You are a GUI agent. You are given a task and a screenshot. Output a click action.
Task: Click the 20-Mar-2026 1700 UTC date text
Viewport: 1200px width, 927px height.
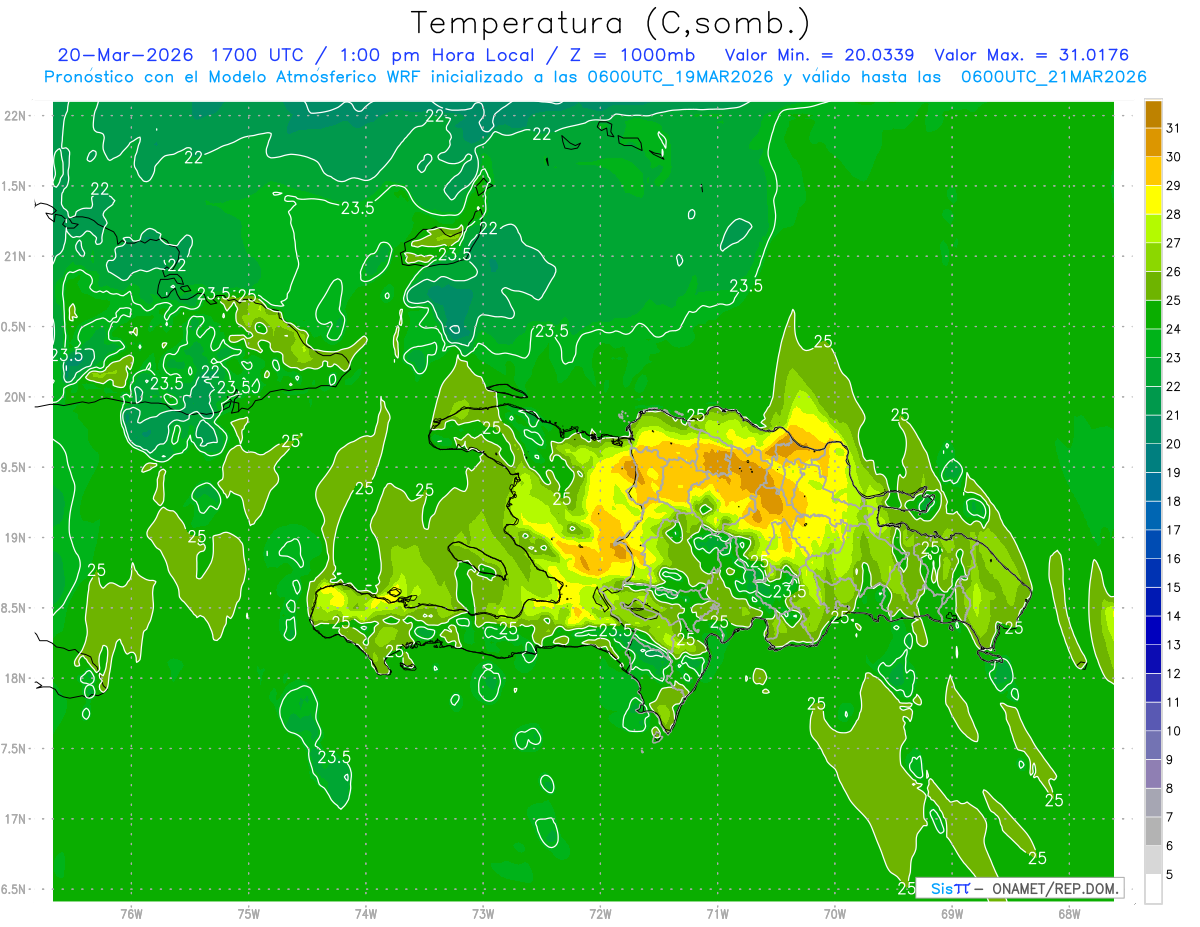point(183,55)
